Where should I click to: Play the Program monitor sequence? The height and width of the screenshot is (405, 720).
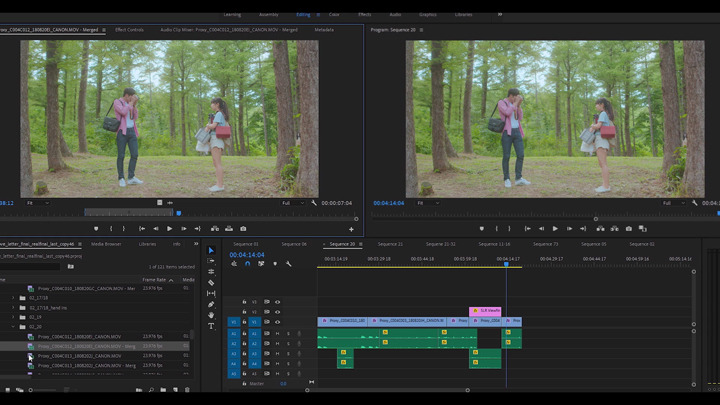(x=555, y=229)
